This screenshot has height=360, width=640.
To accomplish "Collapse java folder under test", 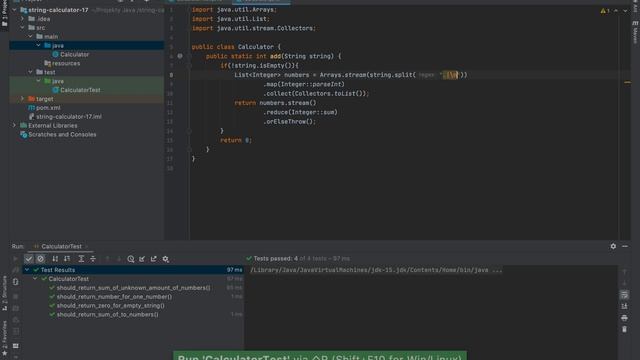I will click(38, 81).
